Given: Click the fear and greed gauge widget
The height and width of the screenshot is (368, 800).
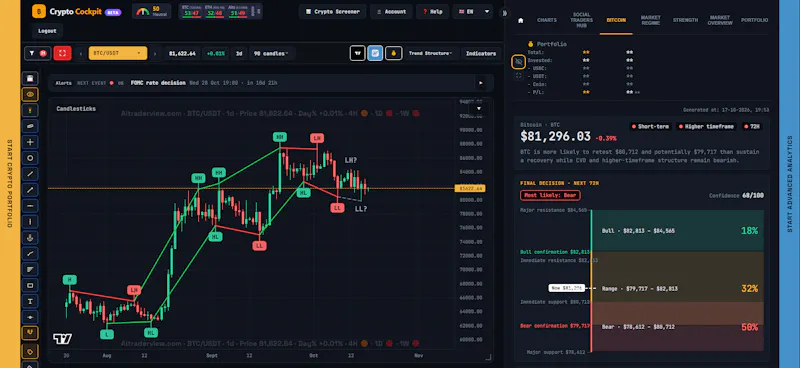Looking at the screenshot, I should (x=152, y=11).
